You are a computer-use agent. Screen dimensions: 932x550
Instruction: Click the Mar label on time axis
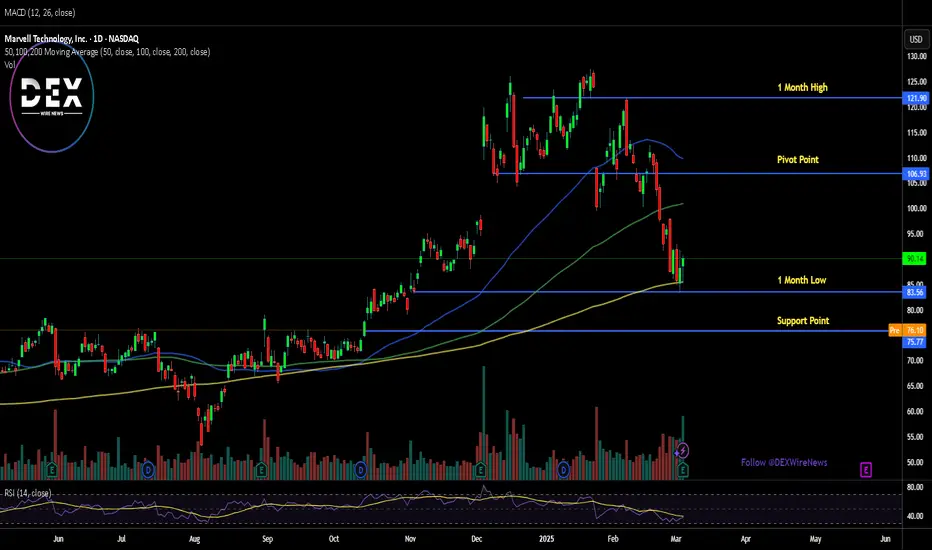tap(676, 539)
